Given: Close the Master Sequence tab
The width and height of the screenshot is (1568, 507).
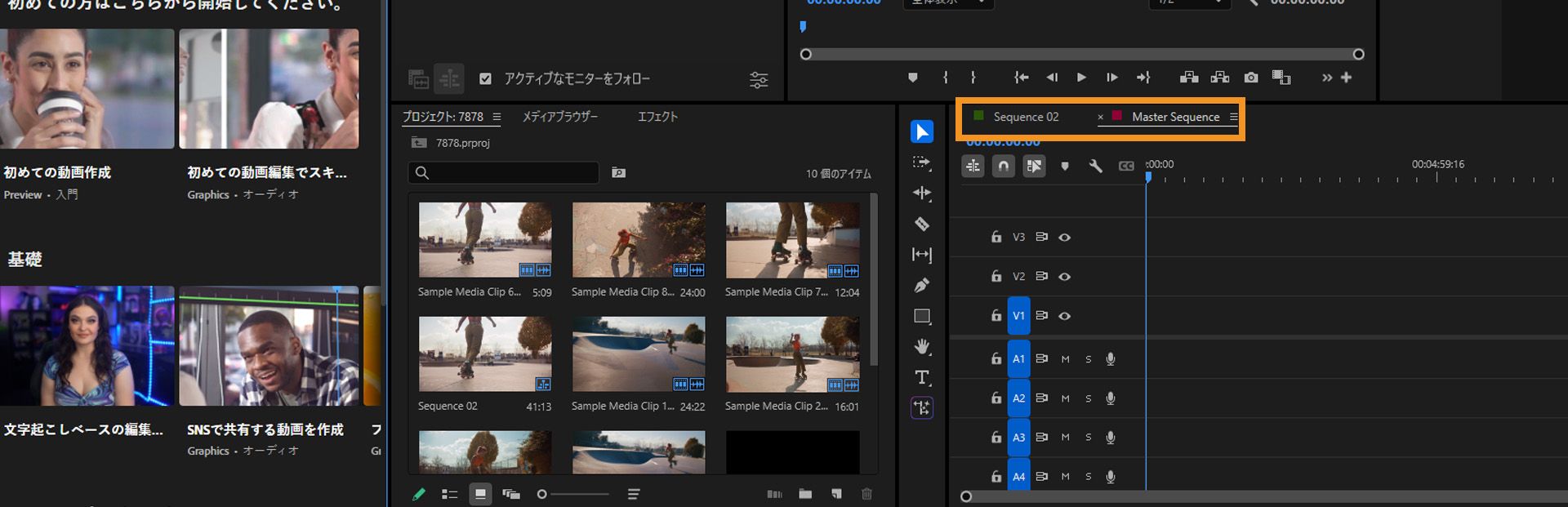Looking at the screenshot, I should click(x=1100, y=117).
